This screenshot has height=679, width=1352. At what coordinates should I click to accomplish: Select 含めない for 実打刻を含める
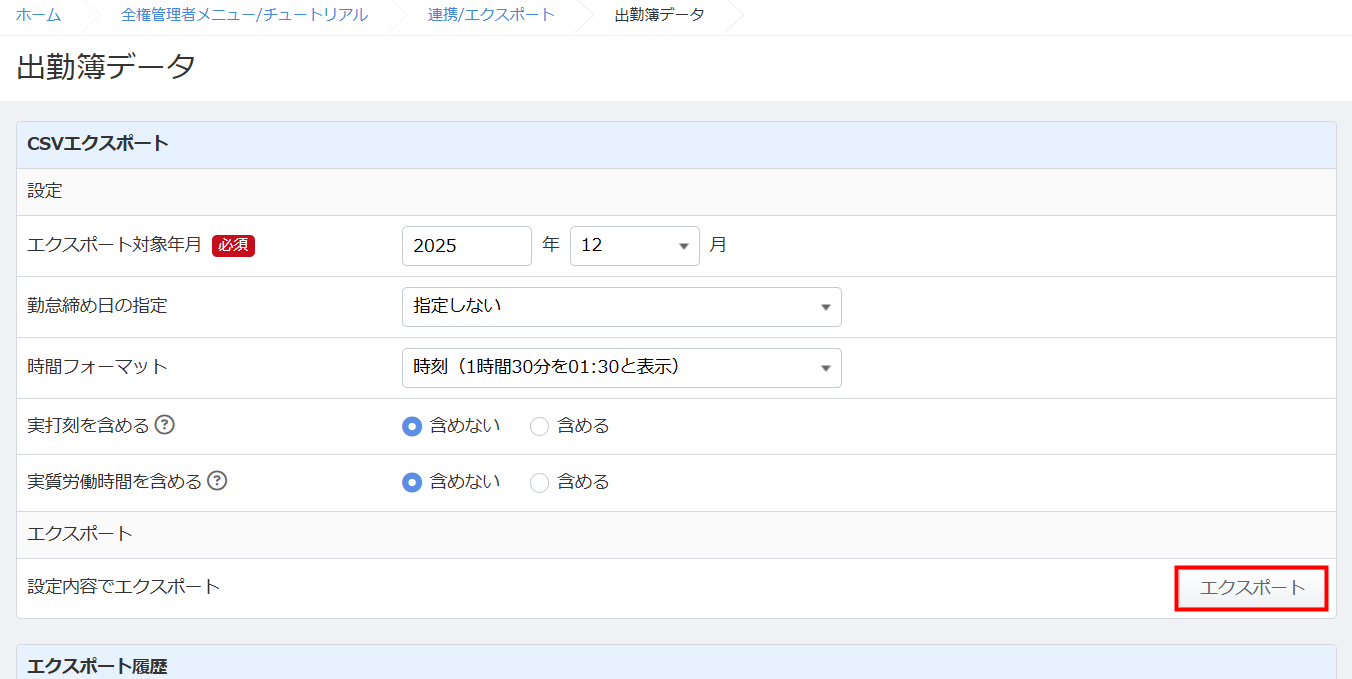click(x=412, y=426)
